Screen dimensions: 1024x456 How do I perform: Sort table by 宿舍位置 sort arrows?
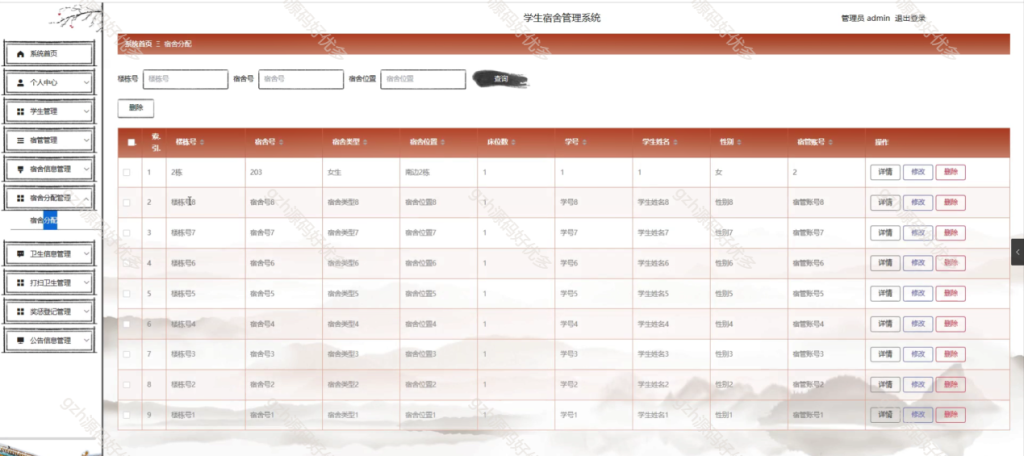point(443,142)
